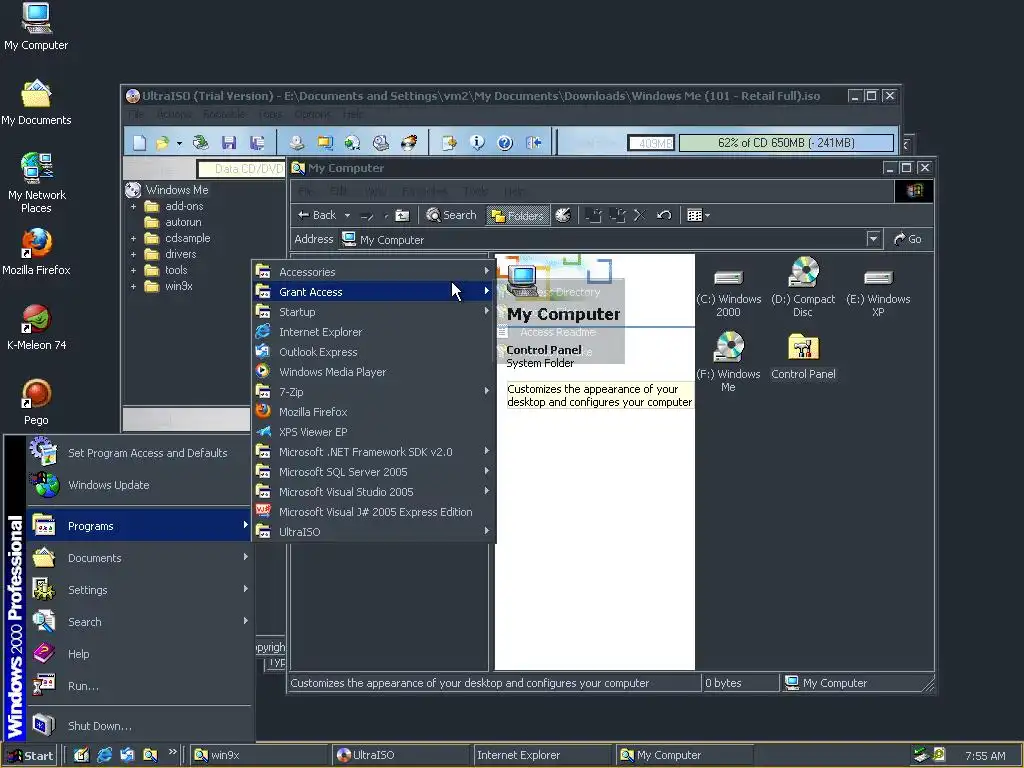Click the blue Information icon in UltraISO toolbar

[x=477, y=142]
